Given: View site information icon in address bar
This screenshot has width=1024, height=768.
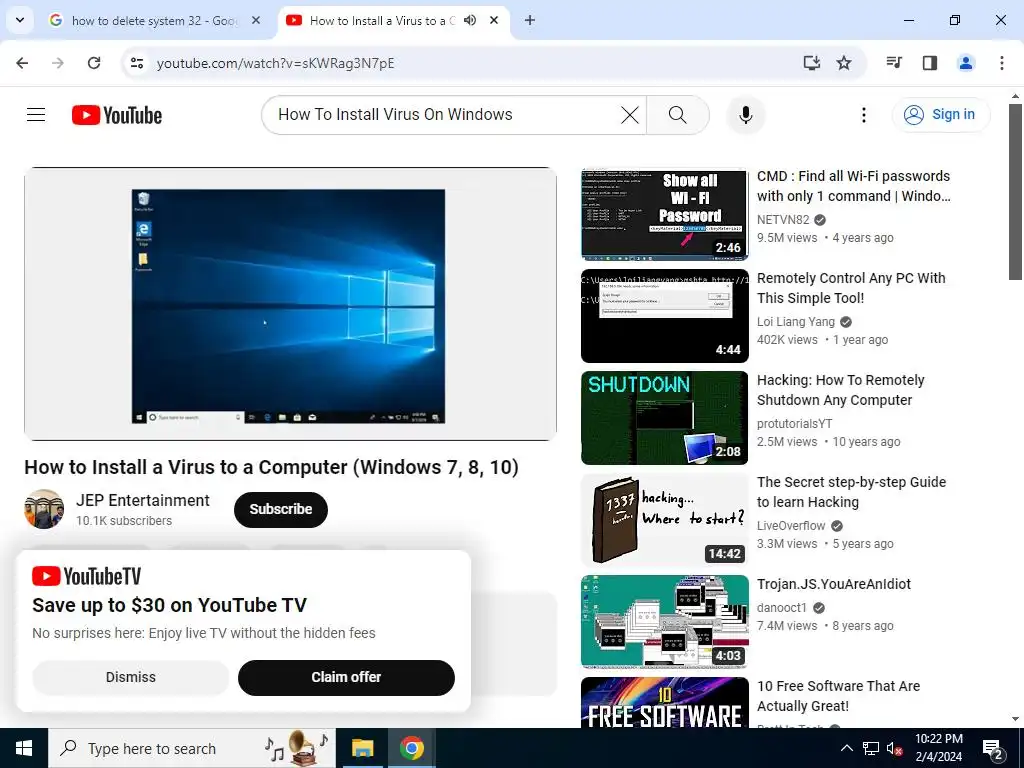Looking at the screenshot, I should pyautogui.click(x=137, y=63).
